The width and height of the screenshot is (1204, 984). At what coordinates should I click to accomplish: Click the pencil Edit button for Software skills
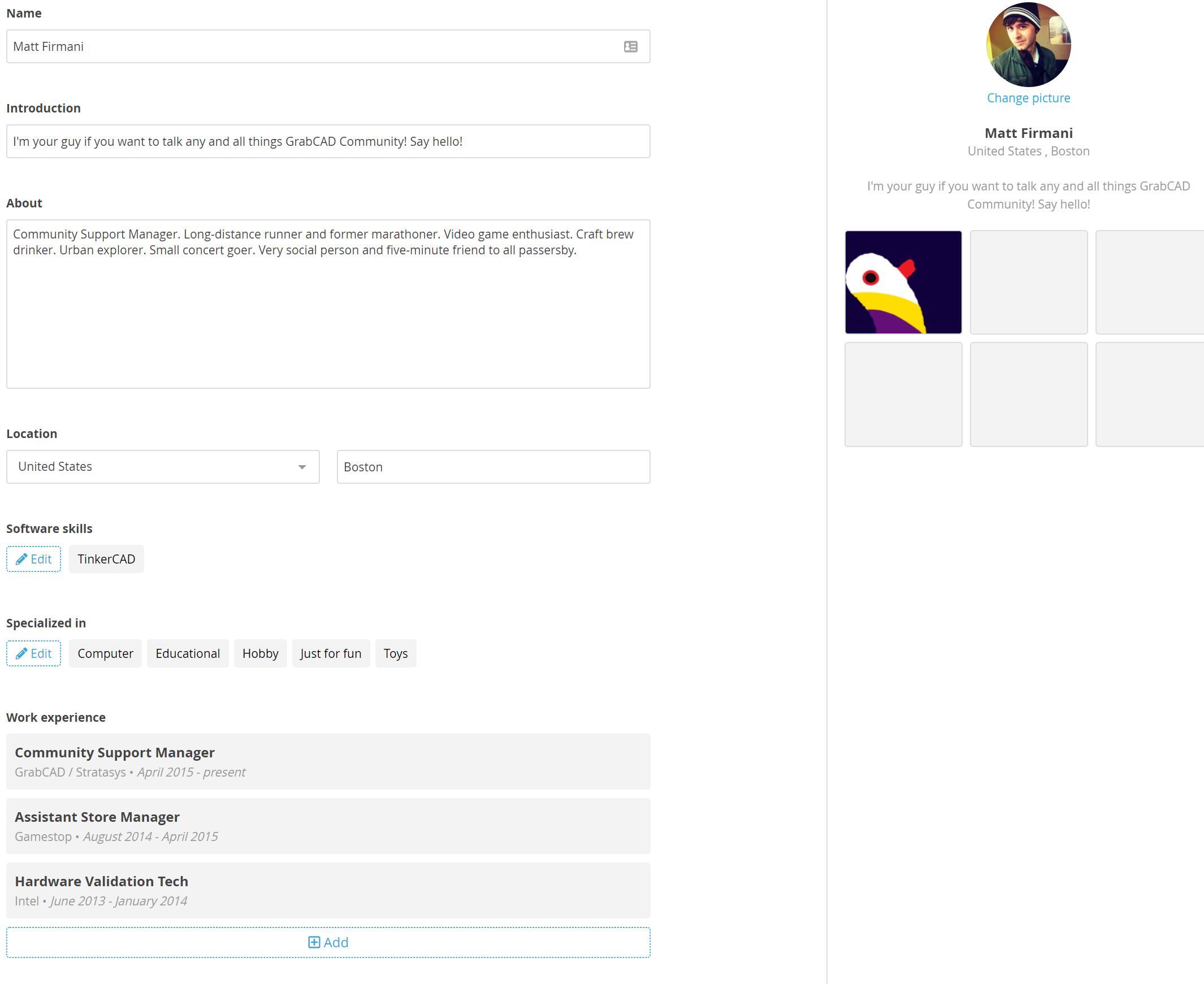[33, 559]
